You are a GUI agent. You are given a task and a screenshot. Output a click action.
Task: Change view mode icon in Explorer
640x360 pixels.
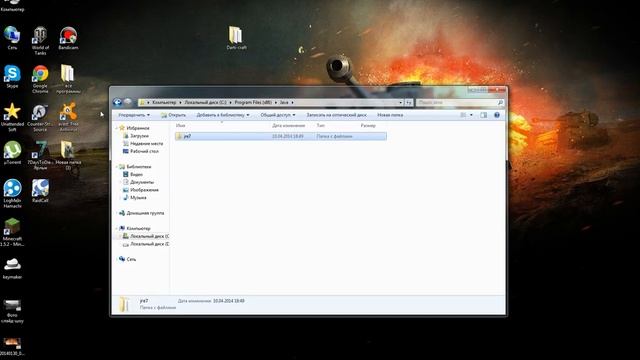463,115
